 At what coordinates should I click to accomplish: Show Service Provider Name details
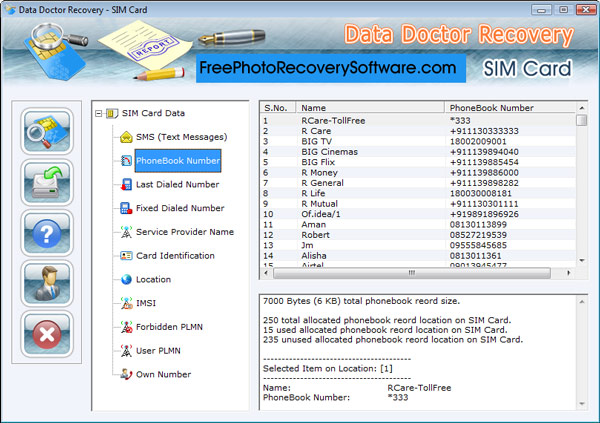pyautogui.click(x=185, y=232)
